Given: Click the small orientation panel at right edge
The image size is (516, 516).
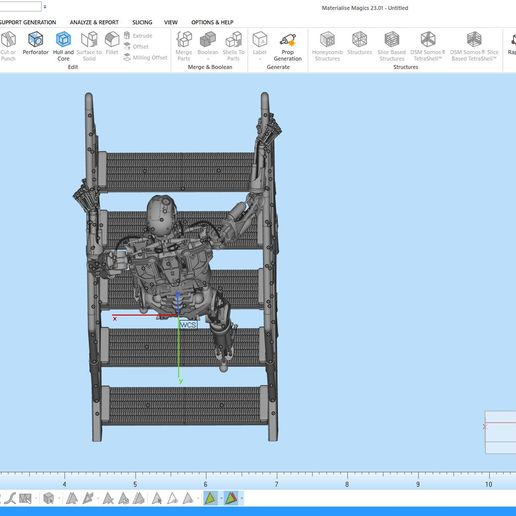Looking at the screenshot, I should click(500, 432).
